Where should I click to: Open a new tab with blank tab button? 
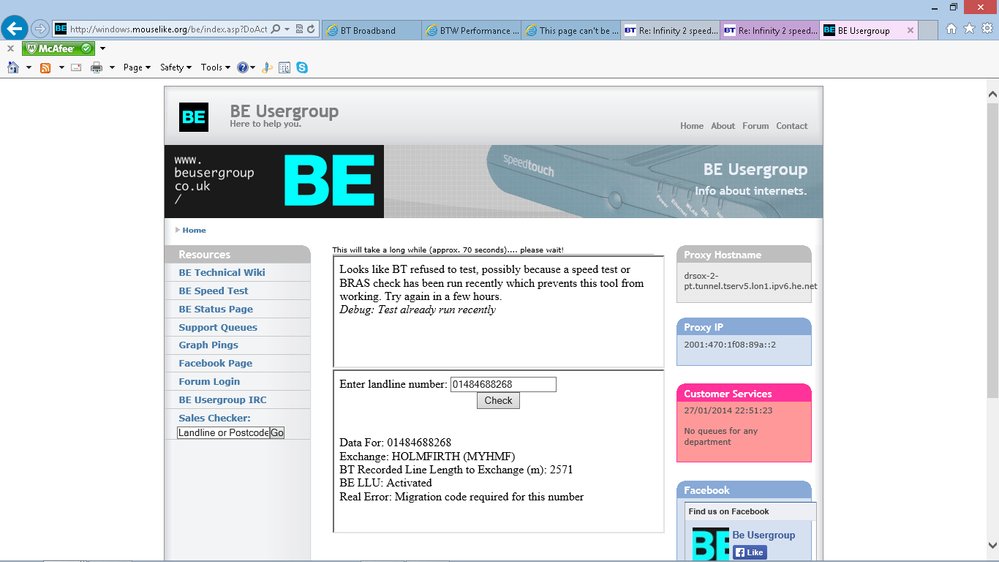(928, 30)
